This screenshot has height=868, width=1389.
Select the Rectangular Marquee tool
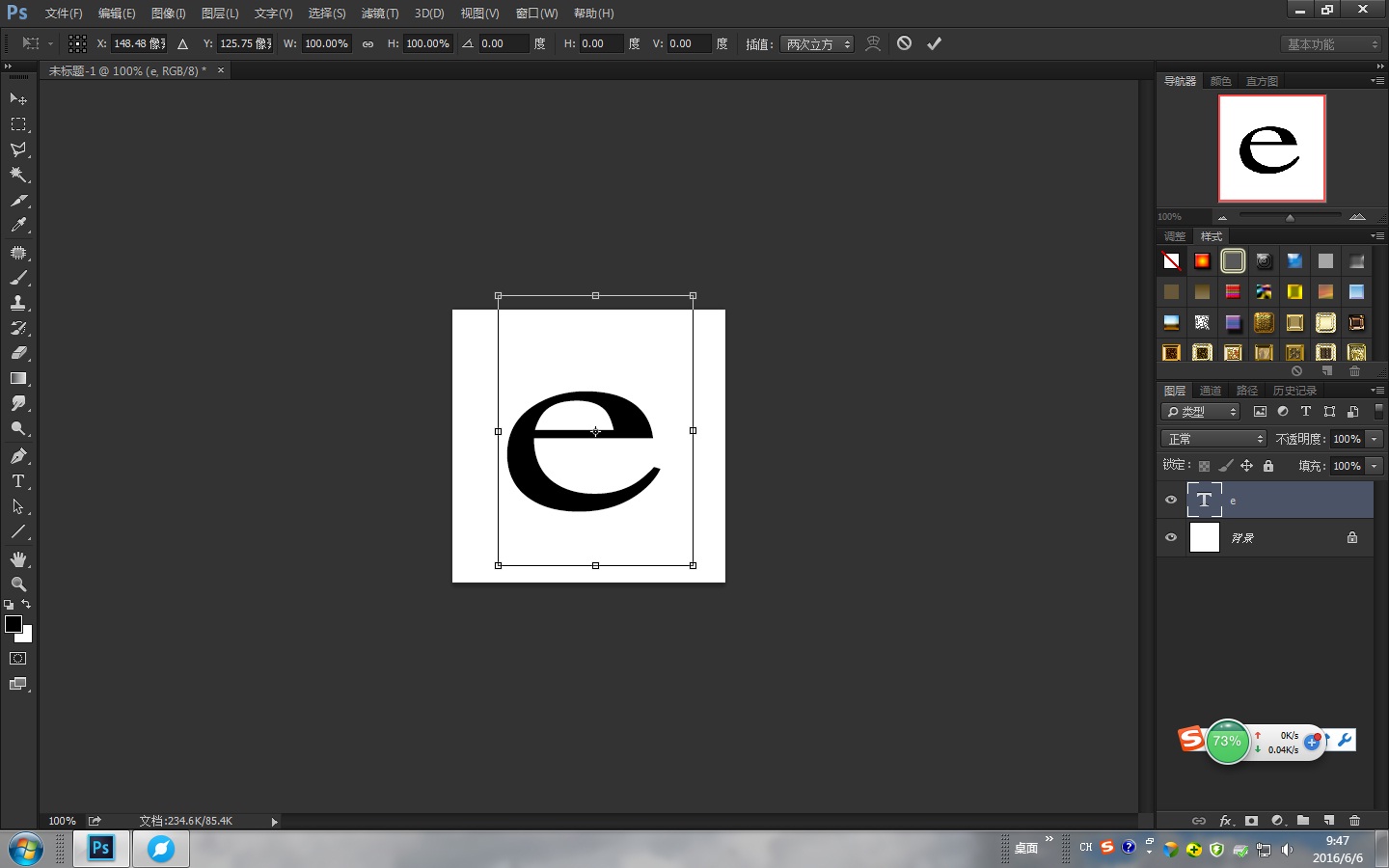[18, 124]
